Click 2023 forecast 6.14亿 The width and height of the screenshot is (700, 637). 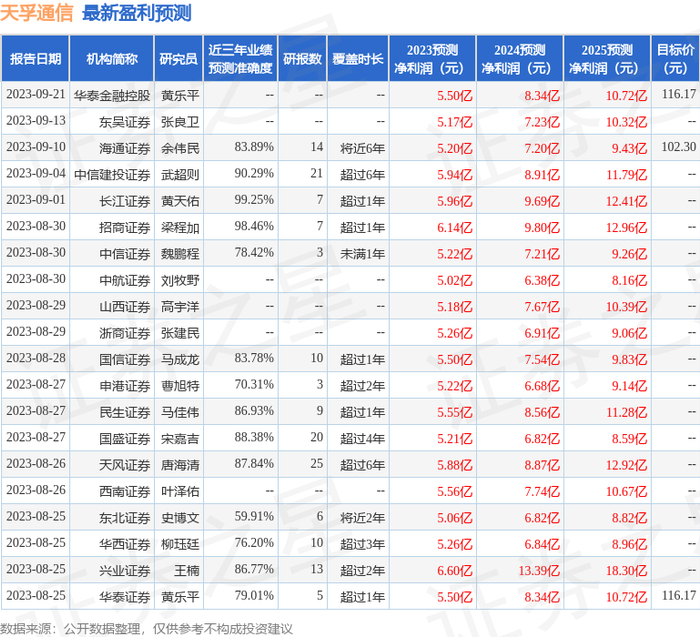click(x=454, y=227)
